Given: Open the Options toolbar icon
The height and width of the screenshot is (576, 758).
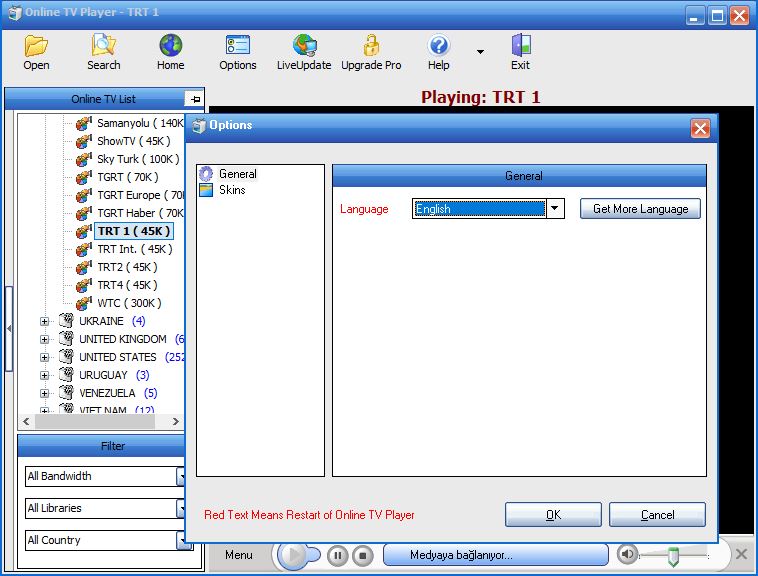Looking at the screenshot, I should (x=237, y=45).
